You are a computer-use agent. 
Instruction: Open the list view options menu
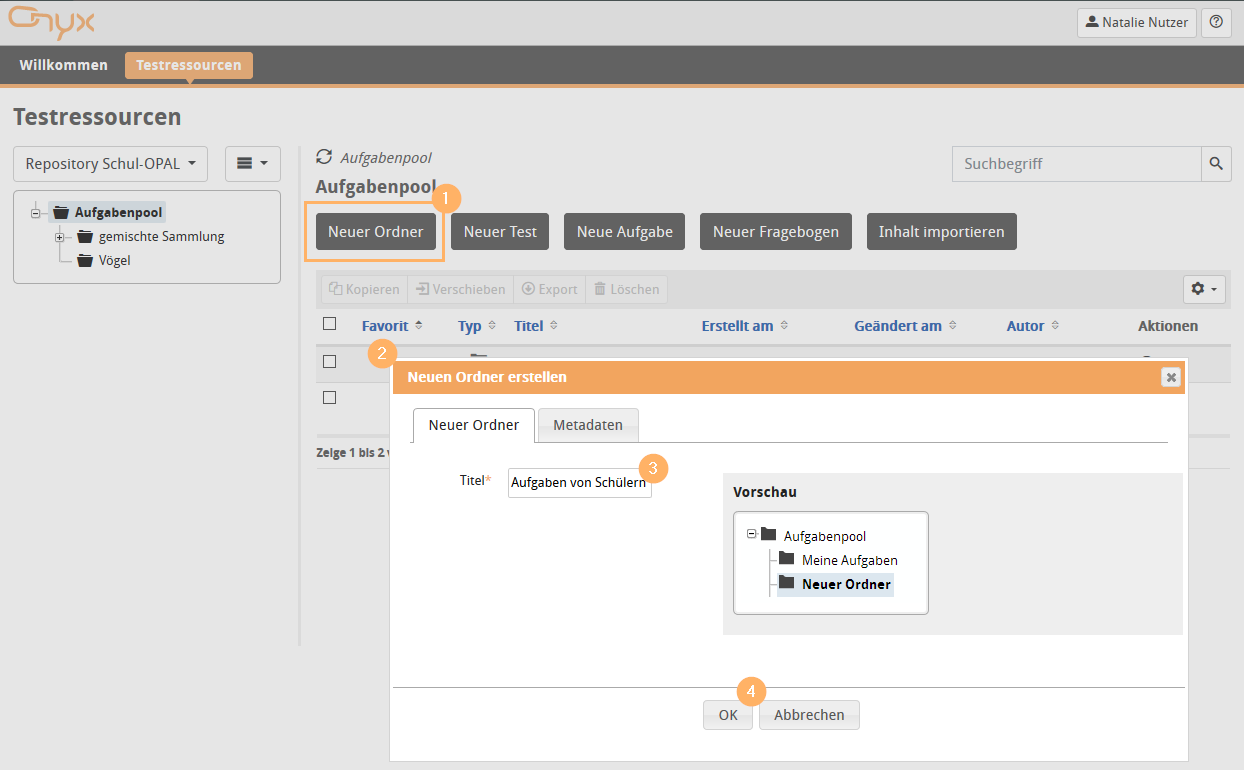pyautogui.click(x=252, y=163)
